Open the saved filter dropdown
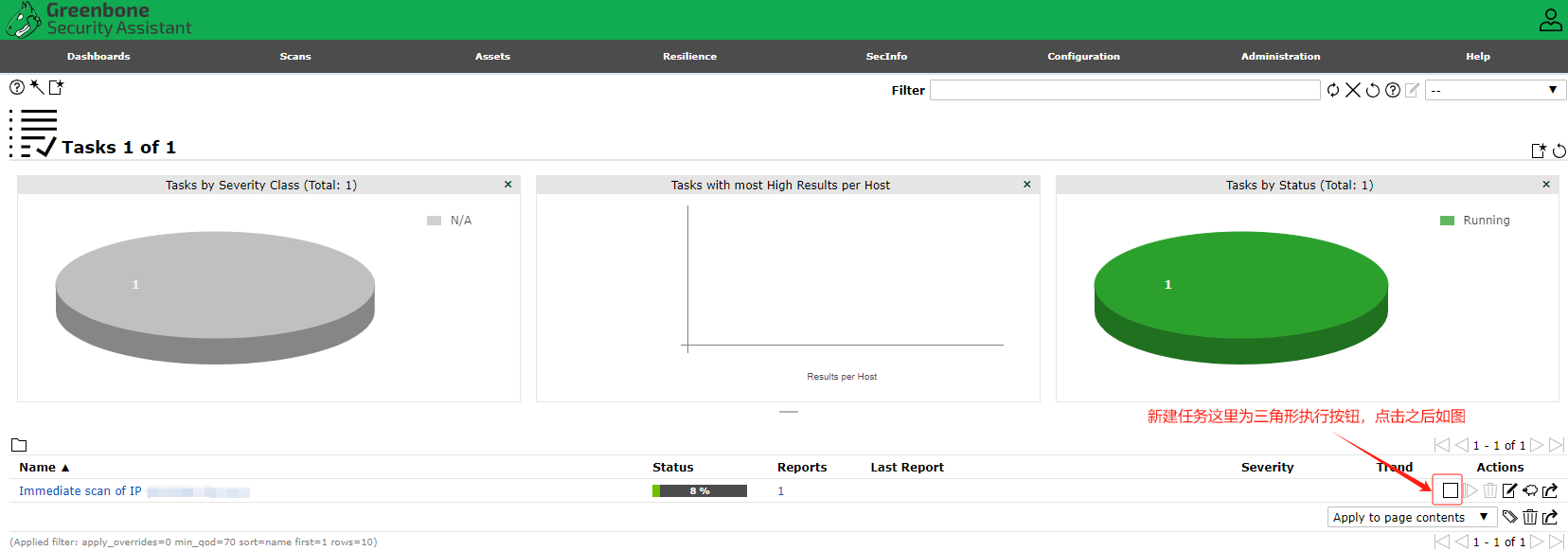Screen dimensions: 1568x551 tap(1496, 90)
